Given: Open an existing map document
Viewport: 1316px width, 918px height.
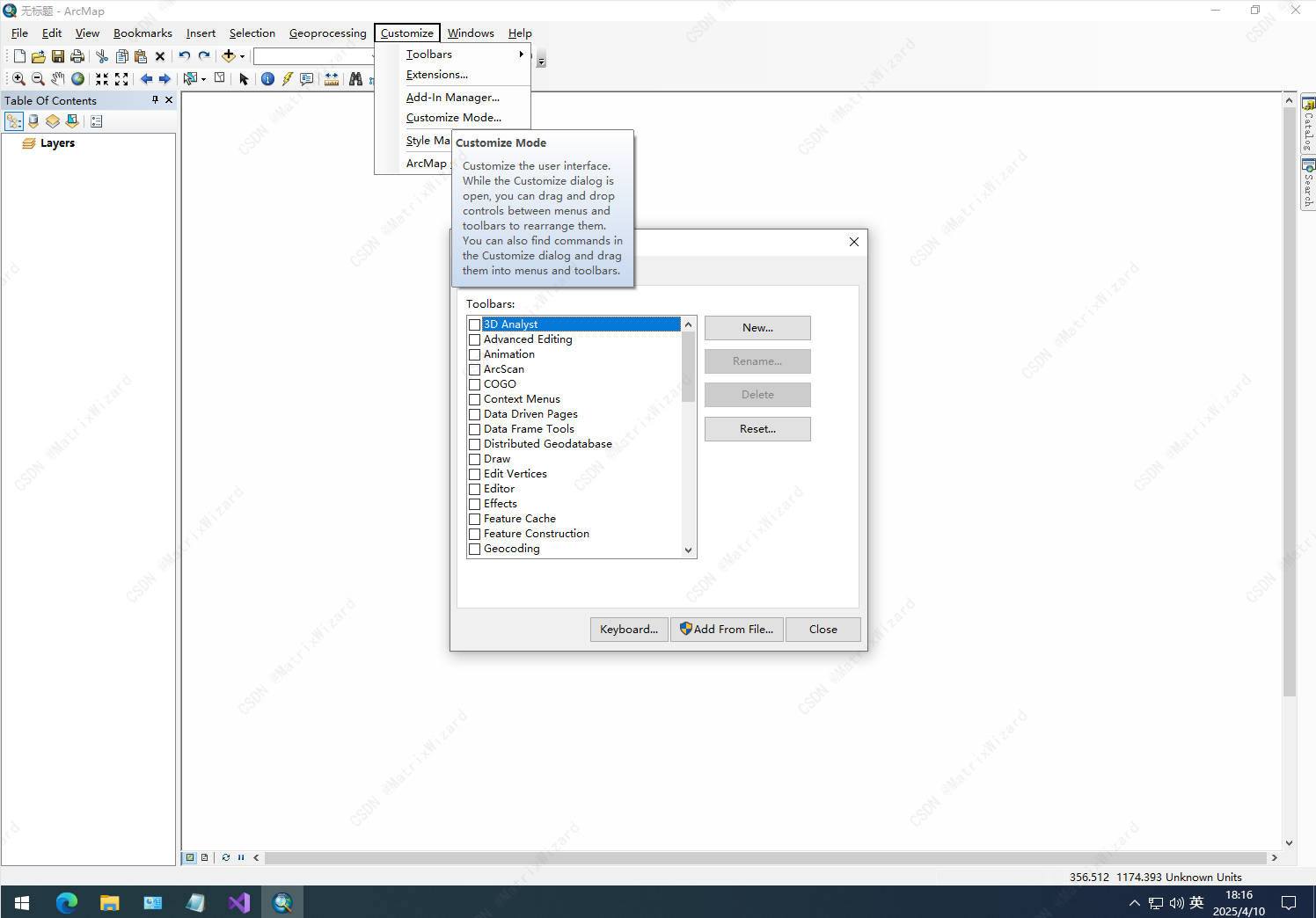Looking at the screenshot, I should [39, 56].
